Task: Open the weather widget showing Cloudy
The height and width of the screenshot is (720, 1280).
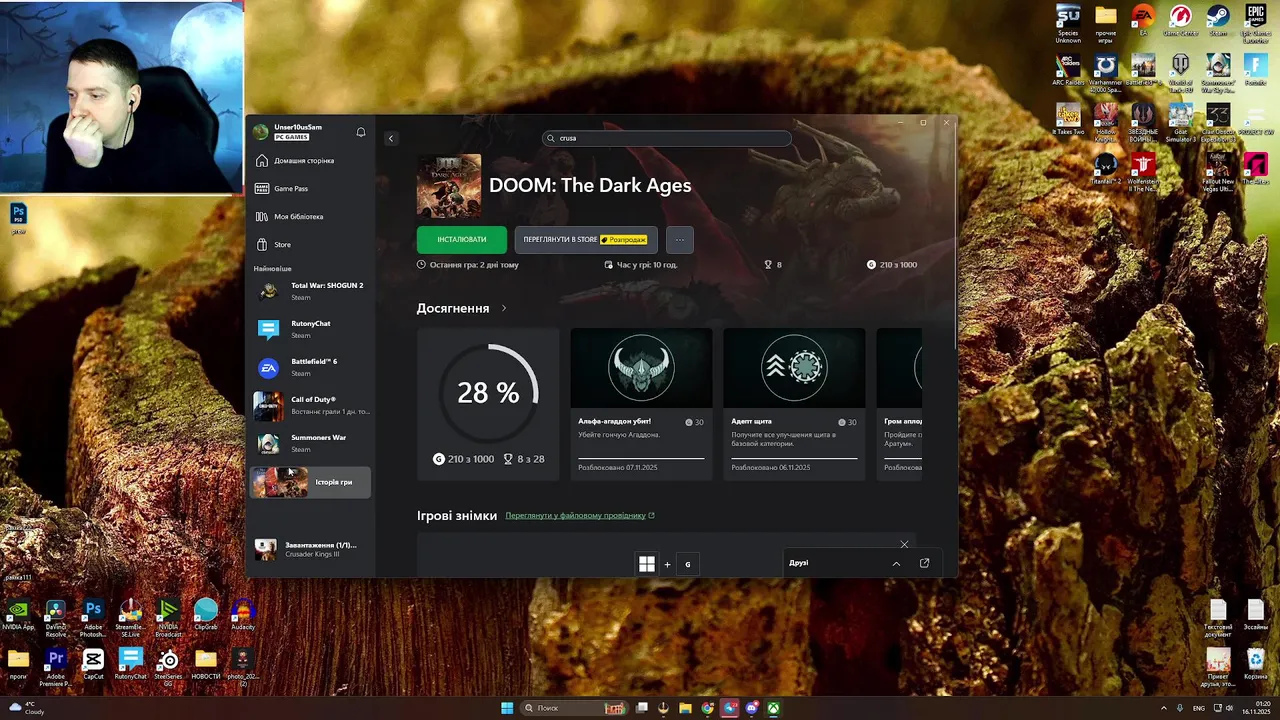Action: pos(25,708)
